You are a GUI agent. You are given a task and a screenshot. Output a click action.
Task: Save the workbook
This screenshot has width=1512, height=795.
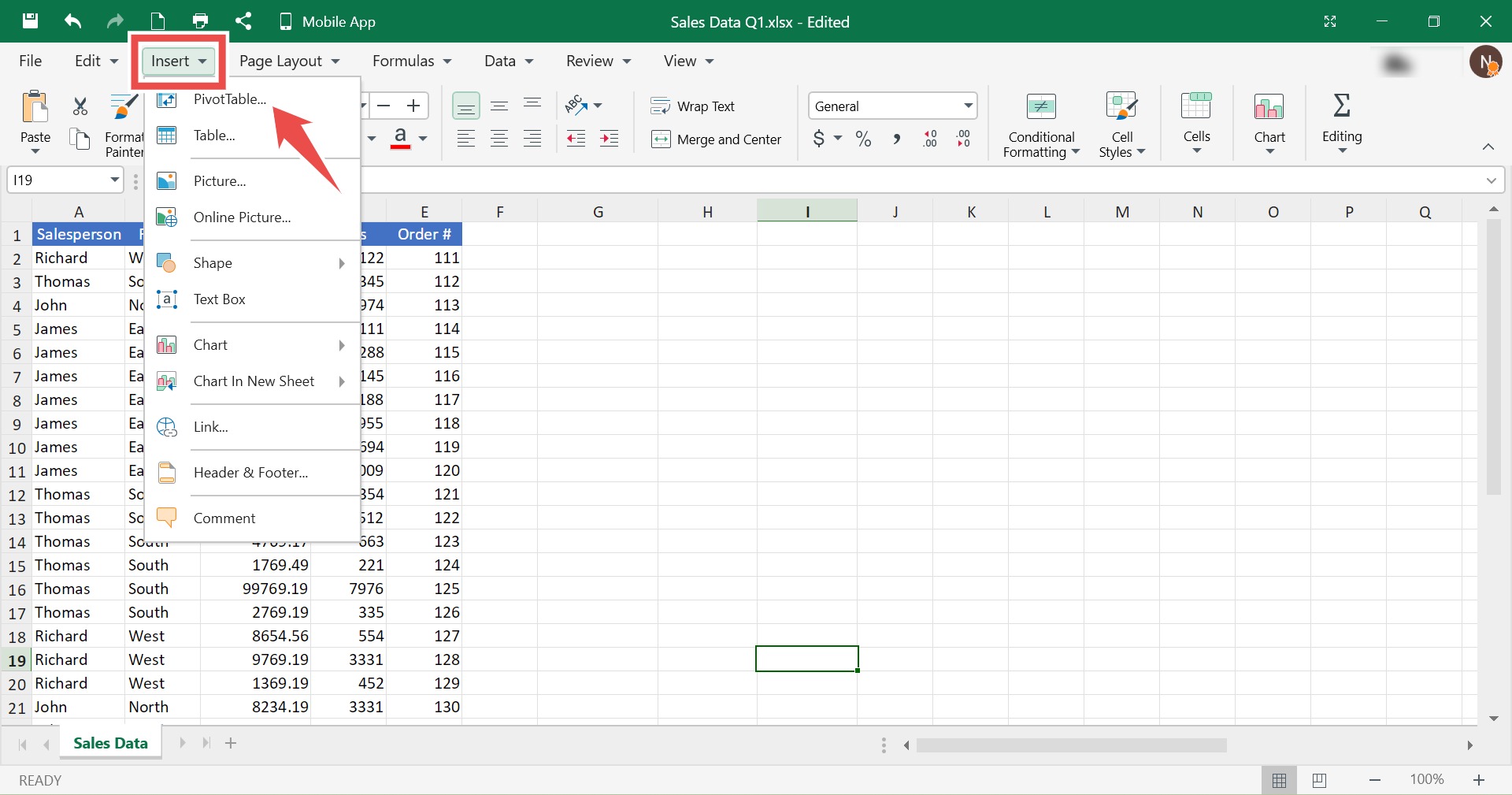pos(30,21)
